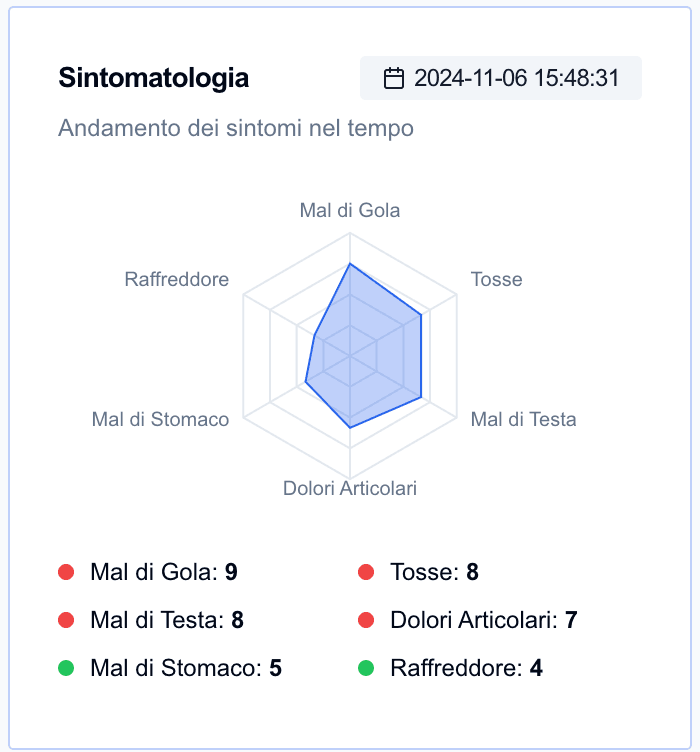Viewport: 700px width, 752px height.
Task: Select the Dolori Articolari radar axis label
Action: 350,488
